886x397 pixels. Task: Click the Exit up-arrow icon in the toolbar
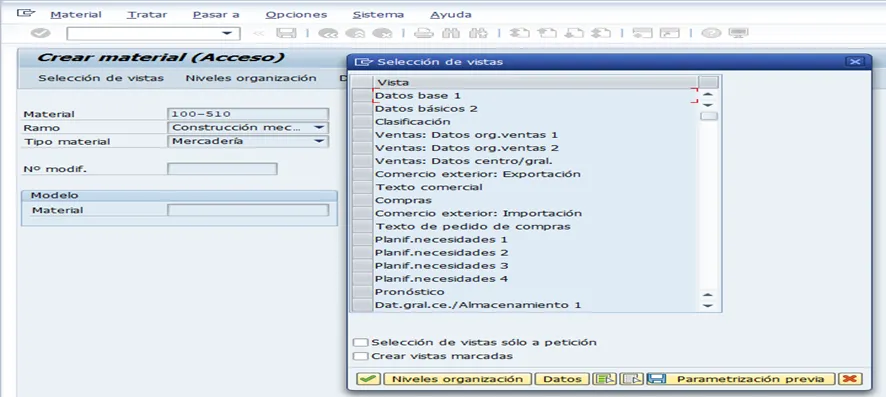pos(355,33)
